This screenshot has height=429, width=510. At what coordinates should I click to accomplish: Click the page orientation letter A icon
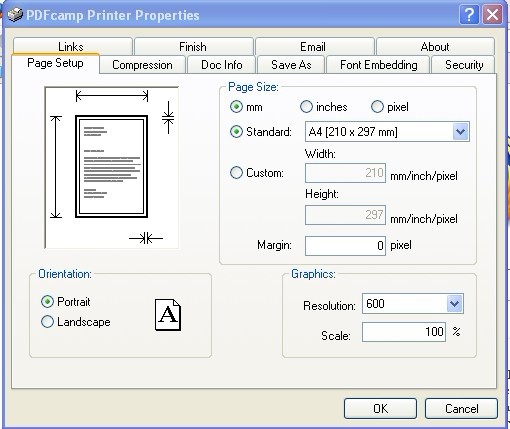click(168, 315)
